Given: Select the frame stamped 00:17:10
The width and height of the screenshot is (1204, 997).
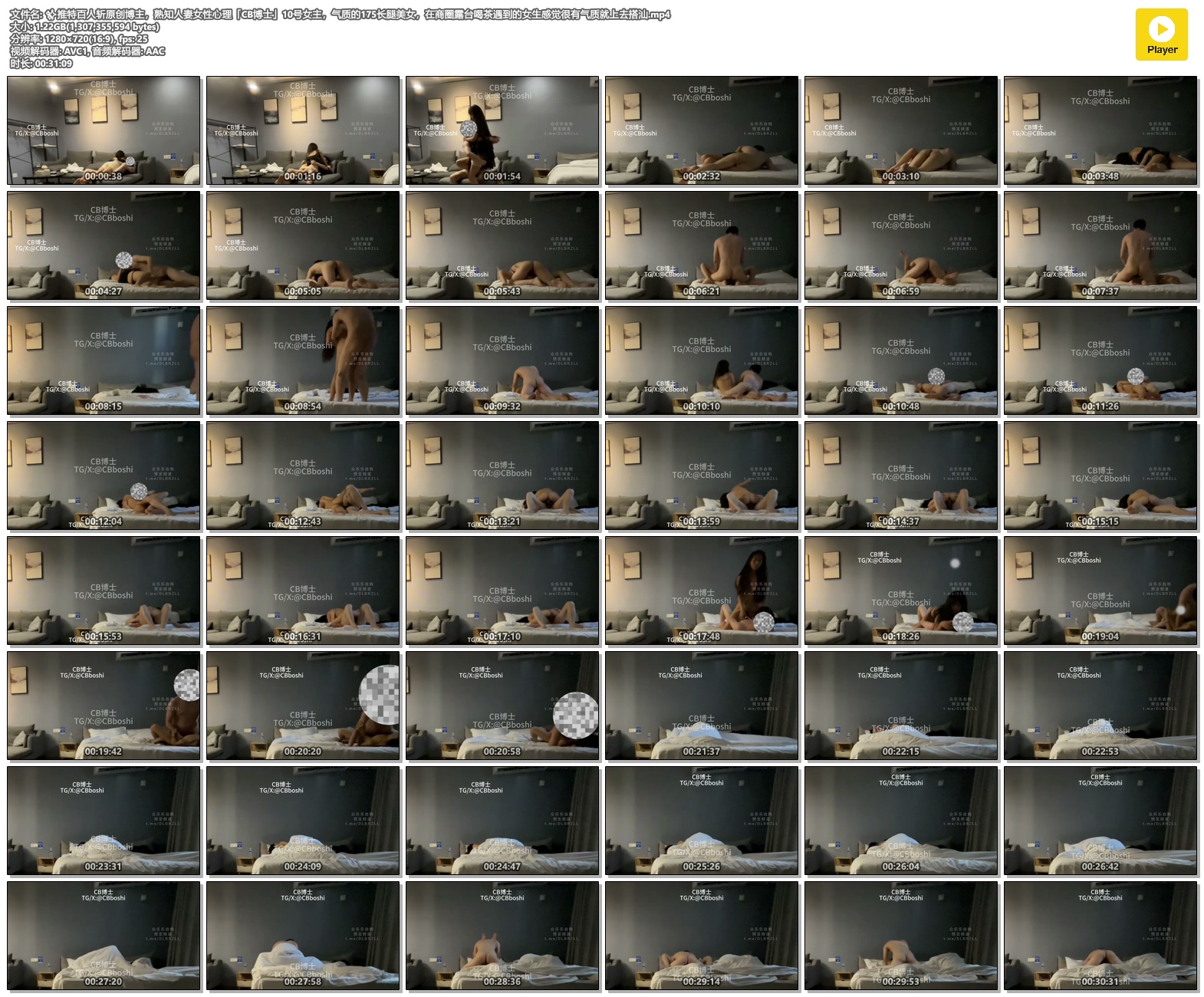Looking at the screenshot, I should (x=502, y=591).
